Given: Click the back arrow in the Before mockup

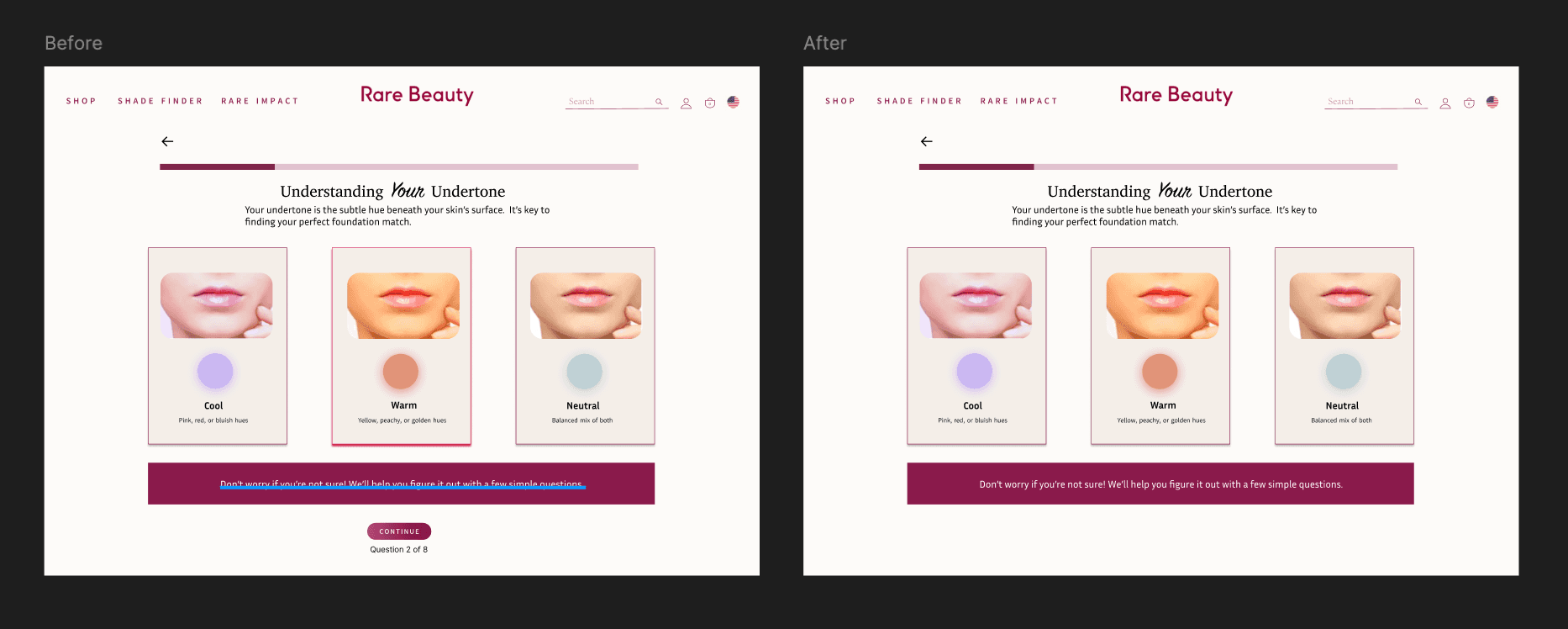Looking at the screenshot, I should 167,141.
